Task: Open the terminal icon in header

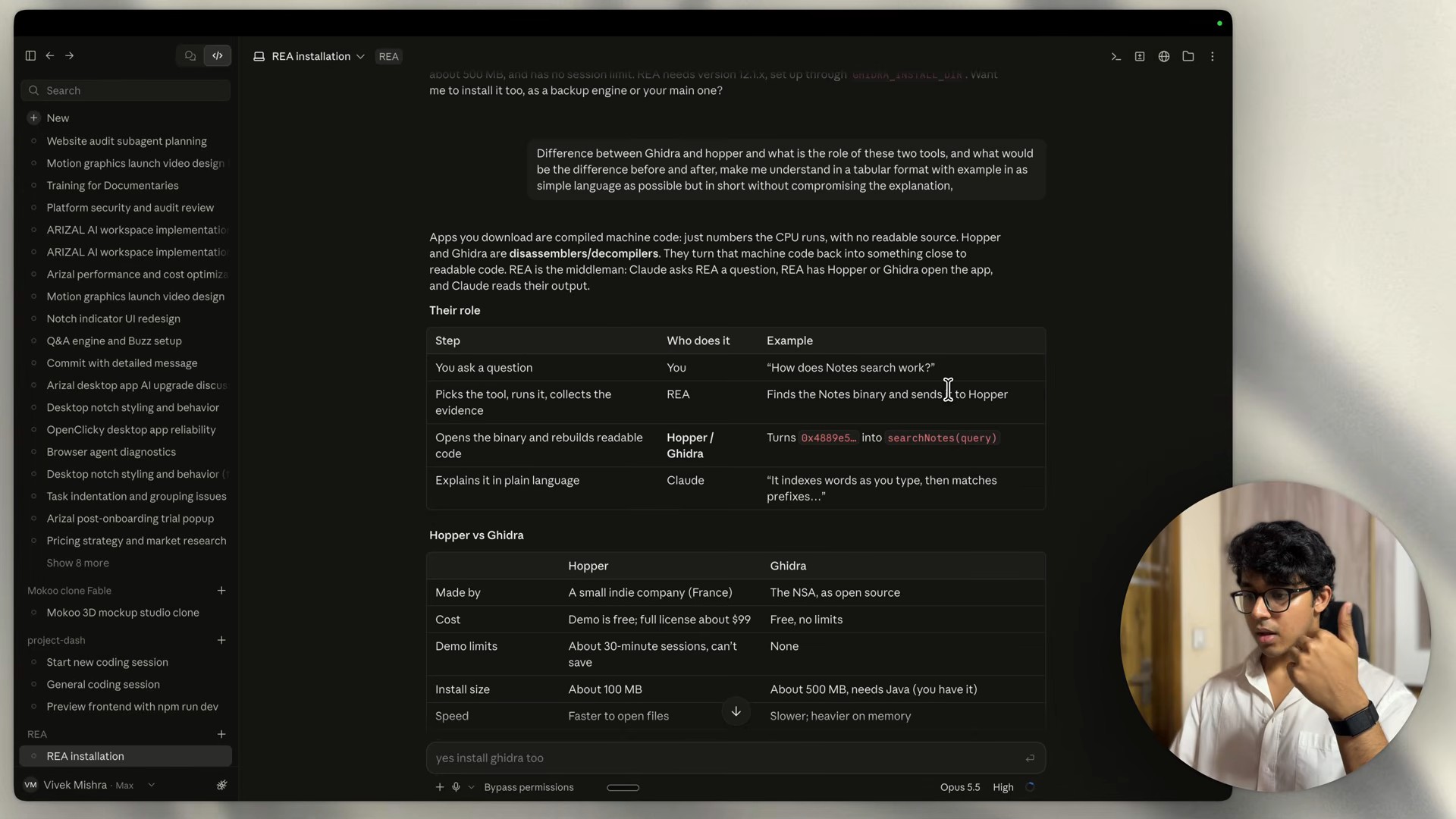Action: 1116,56
